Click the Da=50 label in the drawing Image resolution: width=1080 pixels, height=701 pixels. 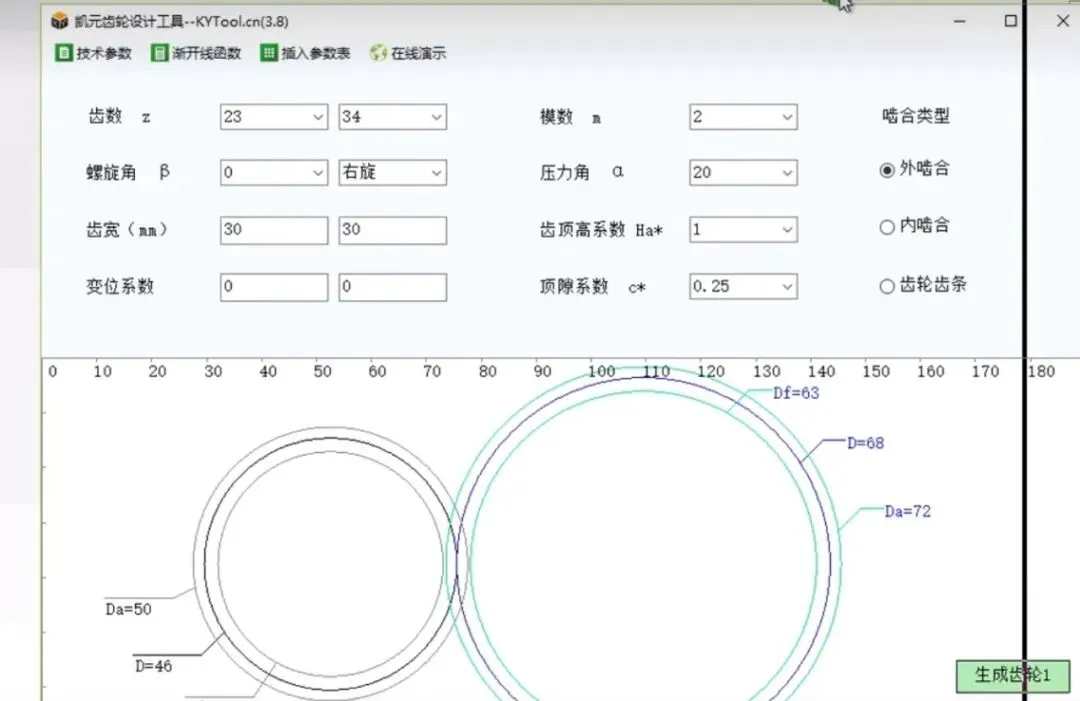[x=128, y=609]
